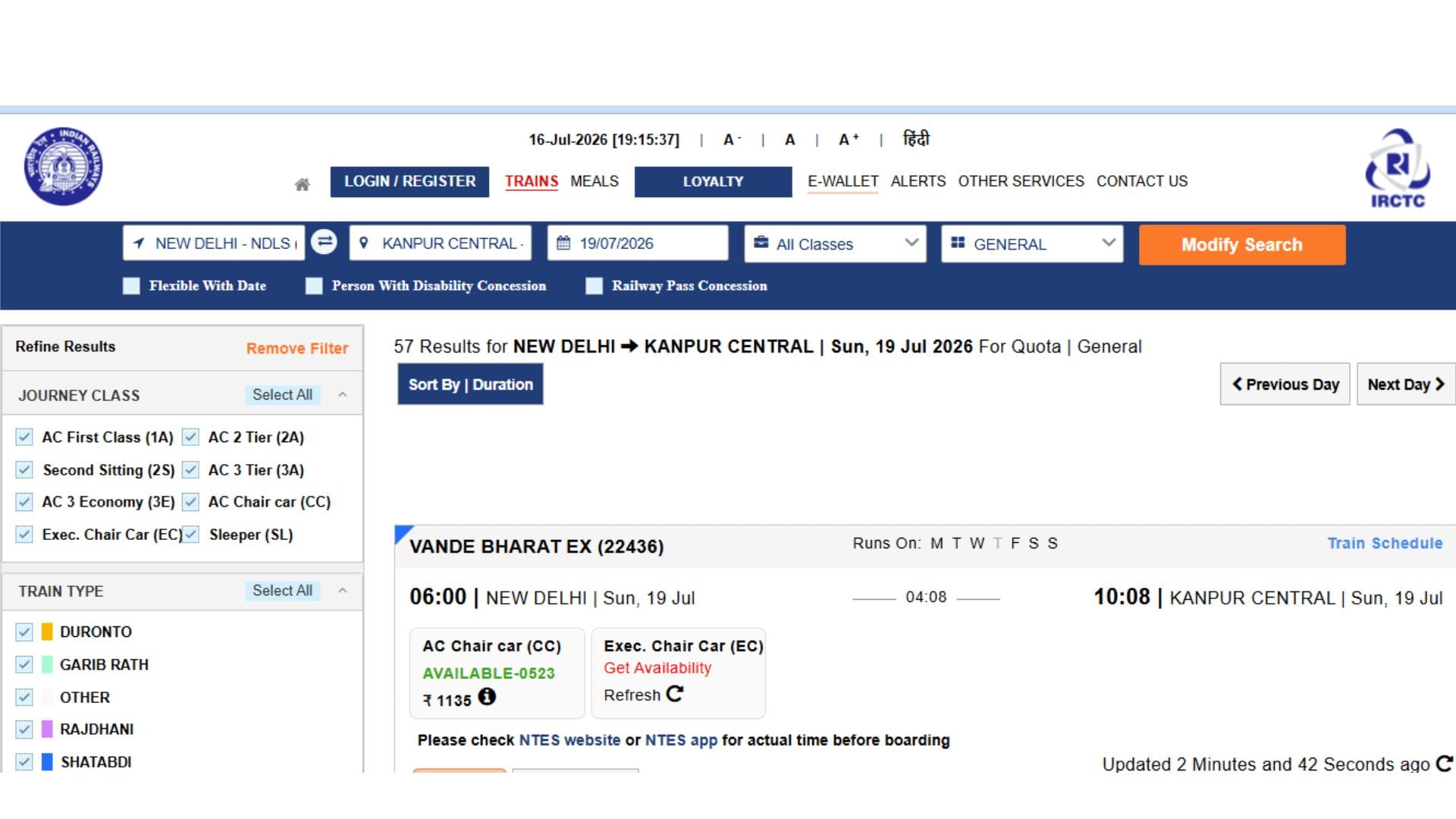Decrease font size with A- control
This screenshot has height=819, width=1456.
731,140
